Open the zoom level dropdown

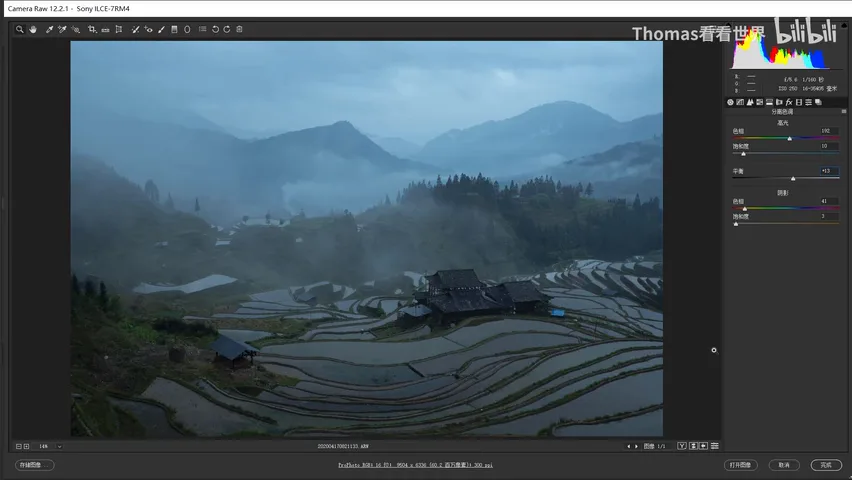(59, 446)
